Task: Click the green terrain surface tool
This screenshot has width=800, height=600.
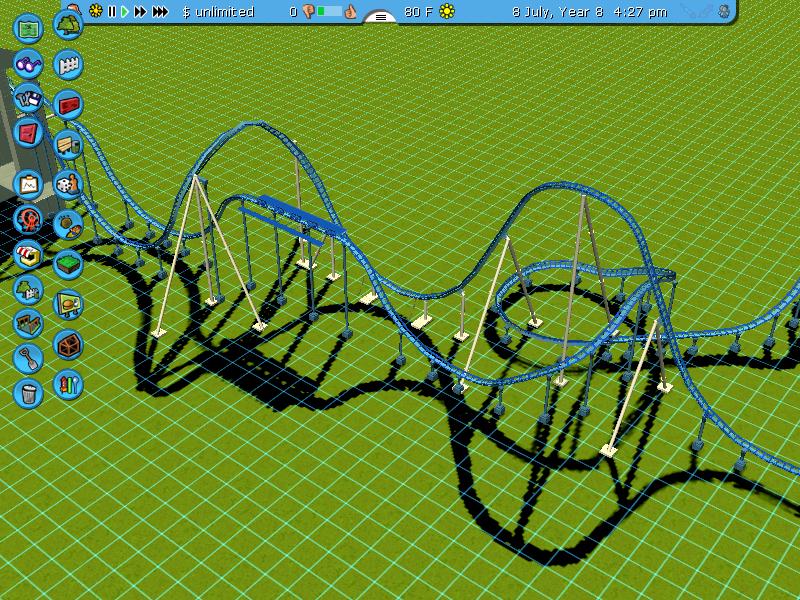Action: [68, 264]
